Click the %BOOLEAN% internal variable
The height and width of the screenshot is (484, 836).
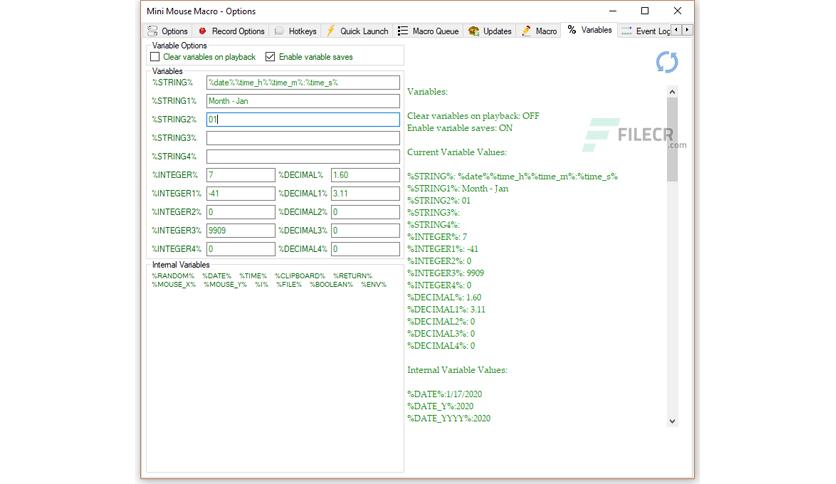331,285
